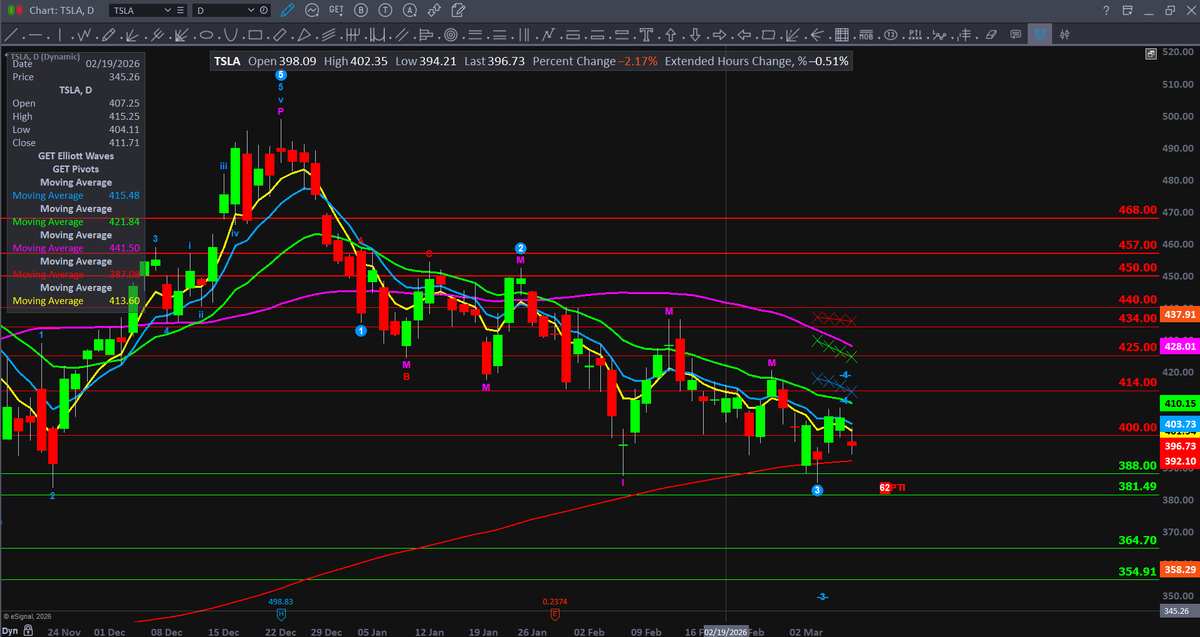Select the U-shaped arc drawing tool
The width and height of the screenshot is (1200, 637).
[x=230, y=35]
